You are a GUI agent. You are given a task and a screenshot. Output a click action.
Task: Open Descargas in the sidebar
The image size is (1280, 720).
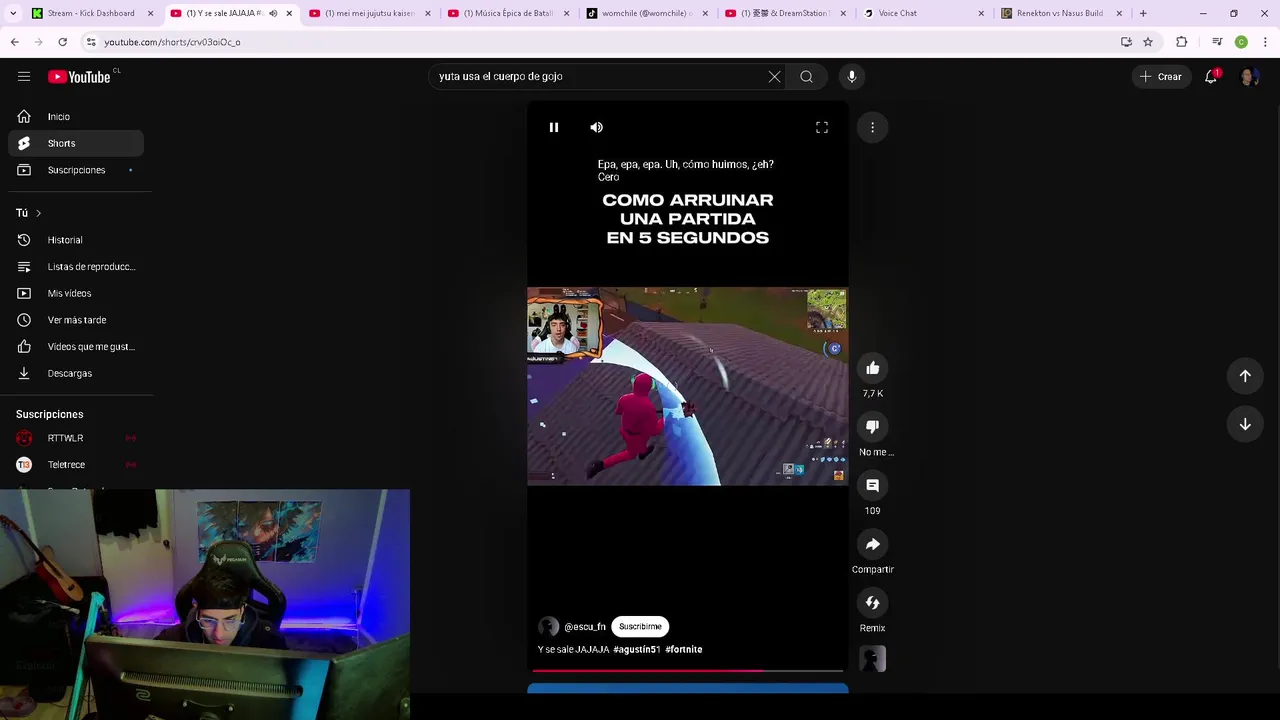coord(76,373)
